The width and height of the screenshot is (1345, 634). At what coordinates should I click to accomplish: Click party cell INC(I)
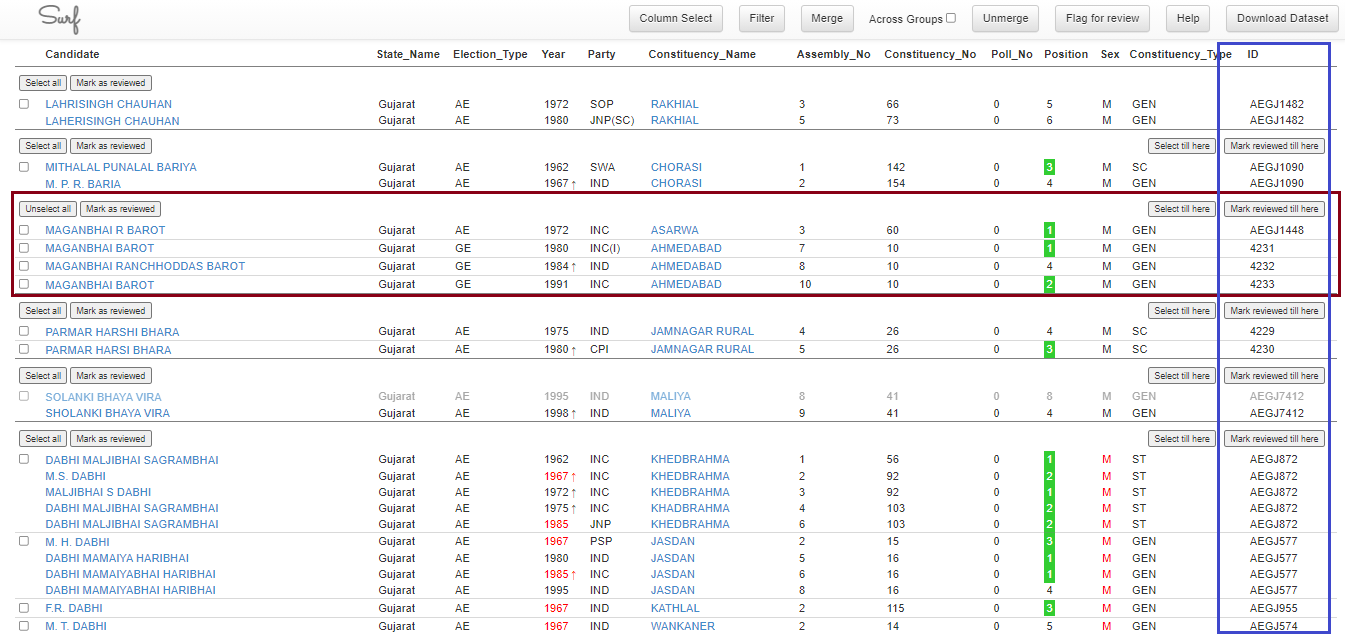click(604, 248)
